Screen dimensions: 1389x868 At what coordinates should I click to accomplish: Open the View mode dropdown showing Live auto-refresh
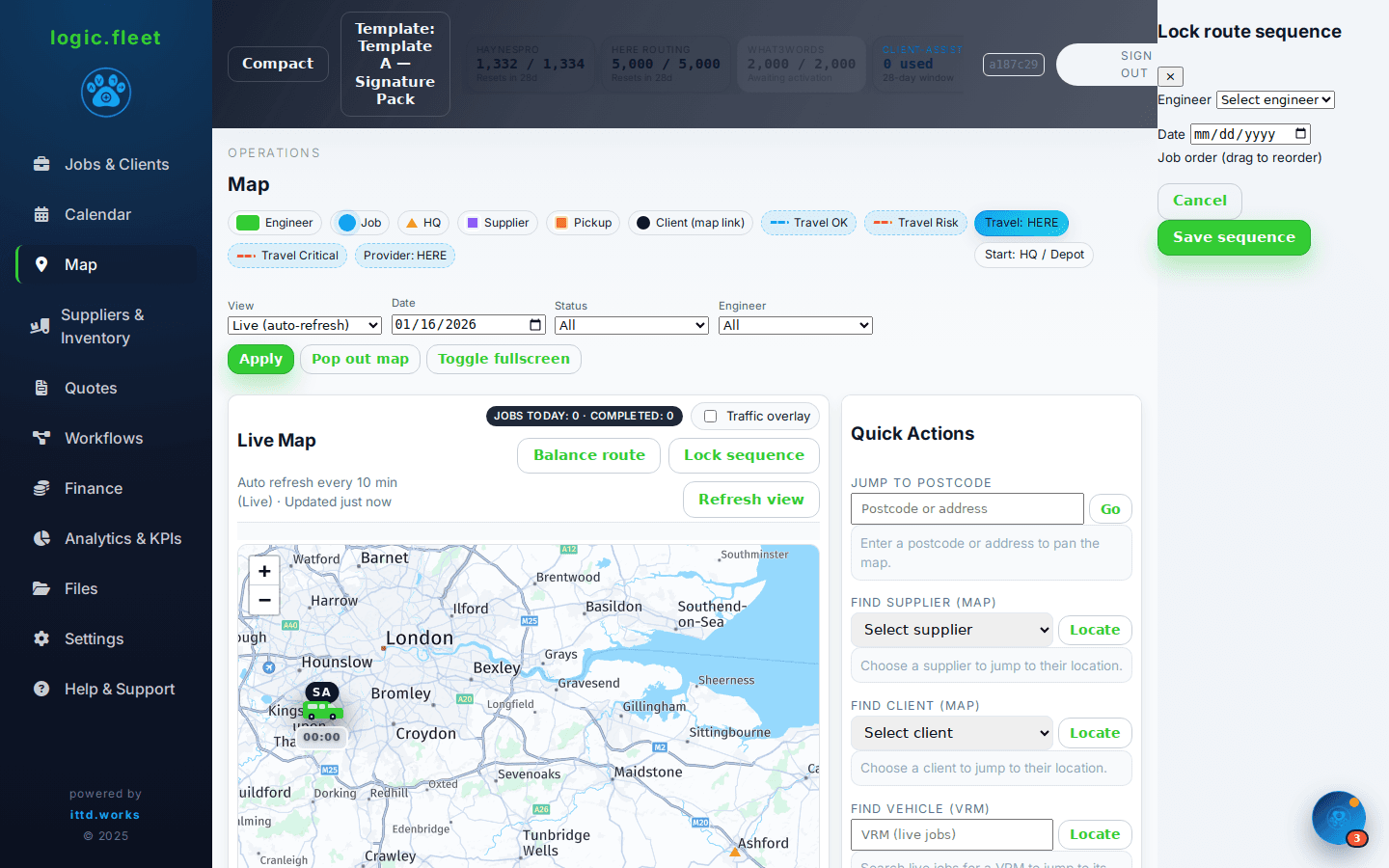tap(304, 325)
